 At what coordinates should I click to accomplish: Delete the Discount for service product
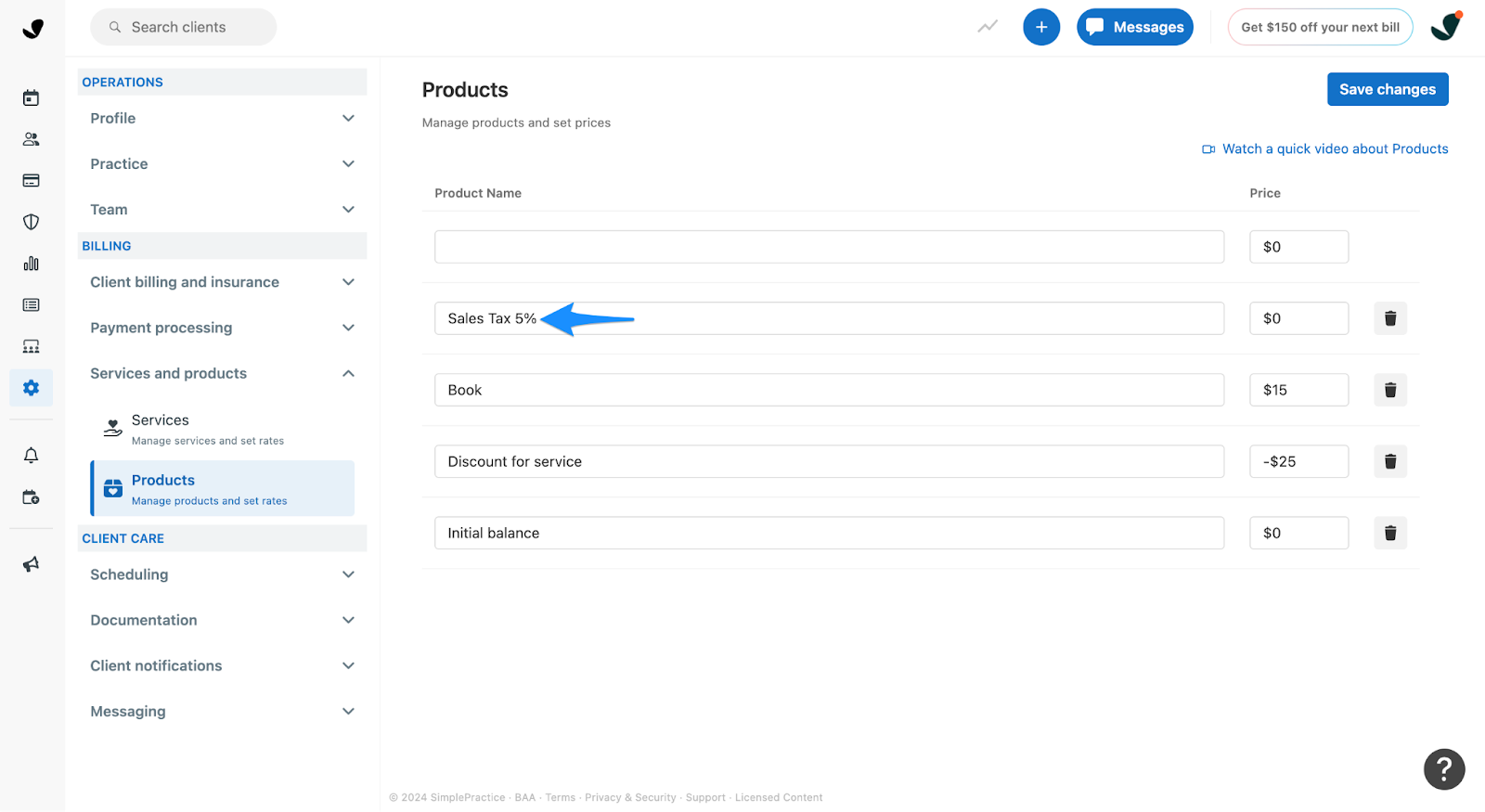click(x=1390, y=461)
